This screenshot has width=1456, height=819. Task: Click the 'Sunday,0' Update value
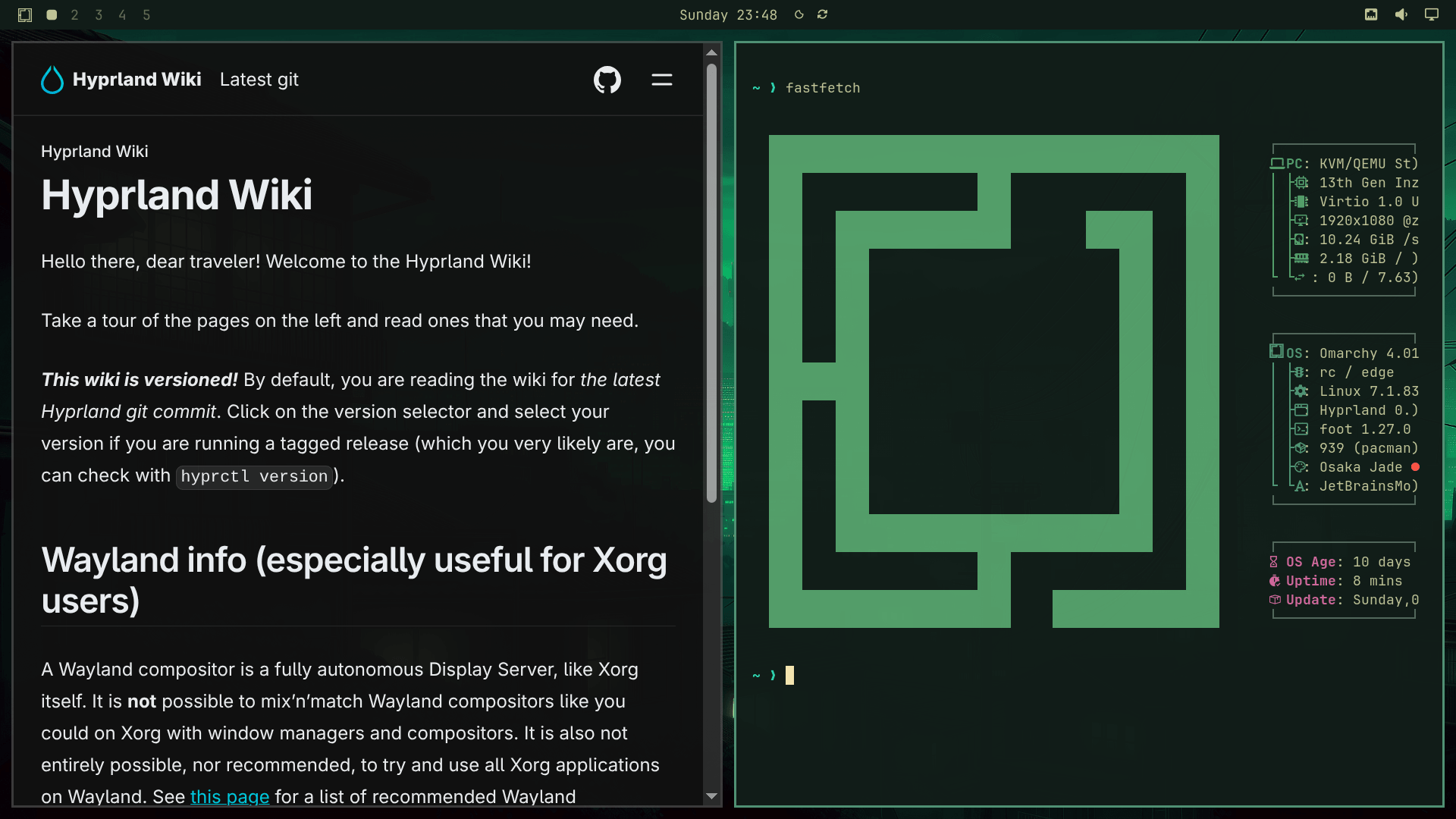pos(1385,600)
